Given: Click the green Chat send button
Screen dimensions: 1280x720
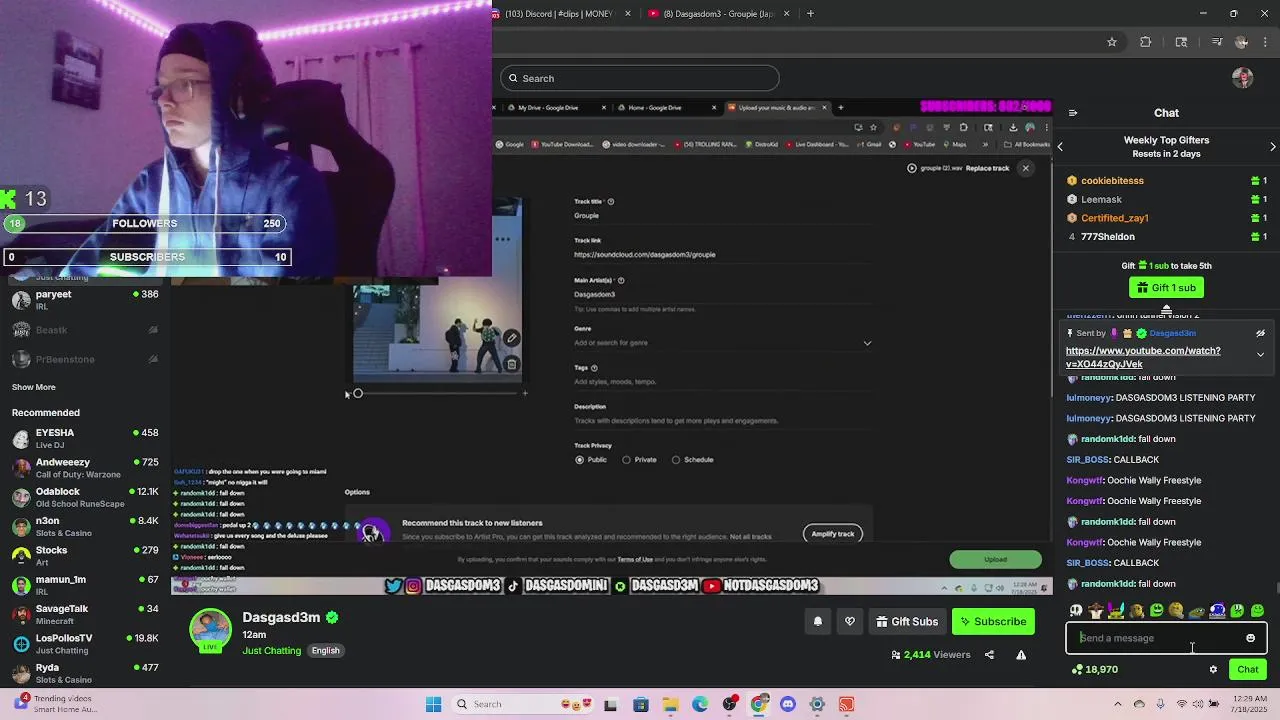Looking at the screenshot, I should pos(1248,670).
